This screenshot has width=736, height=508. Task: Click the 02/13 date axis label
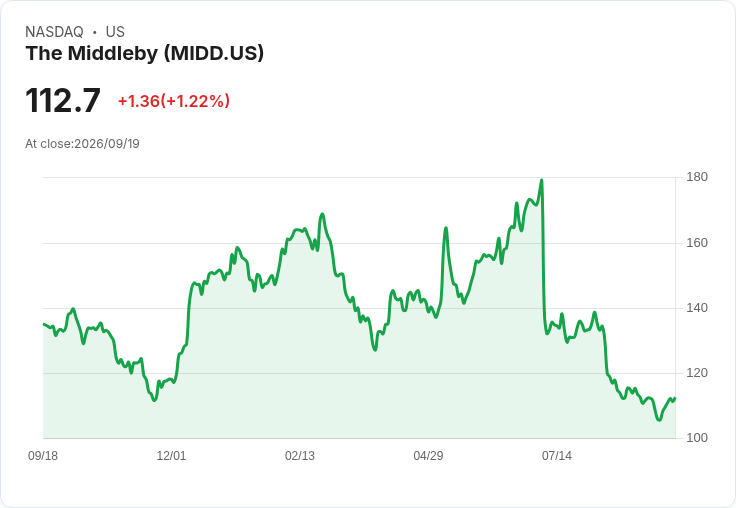(300, 455)
